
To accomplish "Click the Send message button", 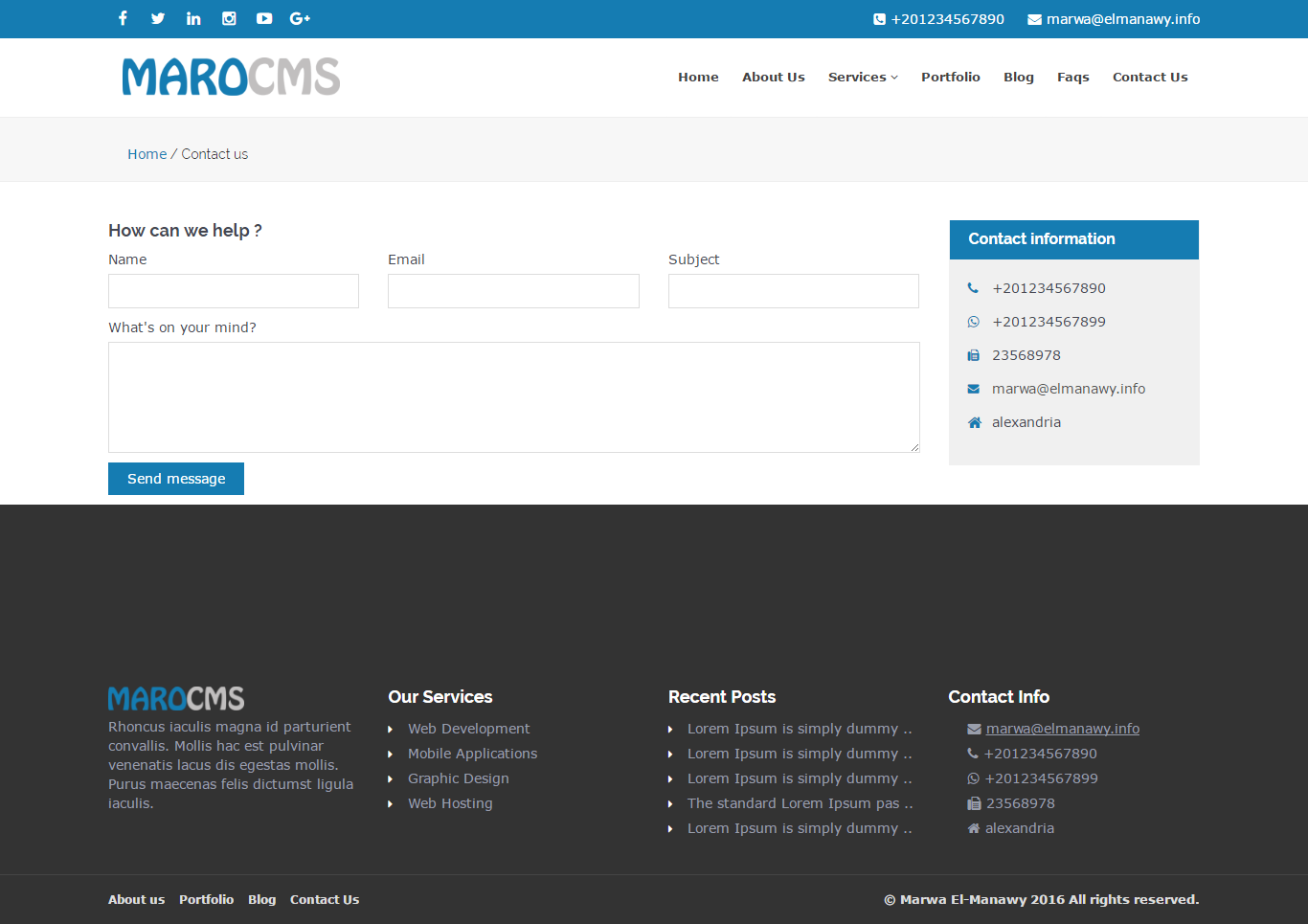I will click(x=176, y=479).
